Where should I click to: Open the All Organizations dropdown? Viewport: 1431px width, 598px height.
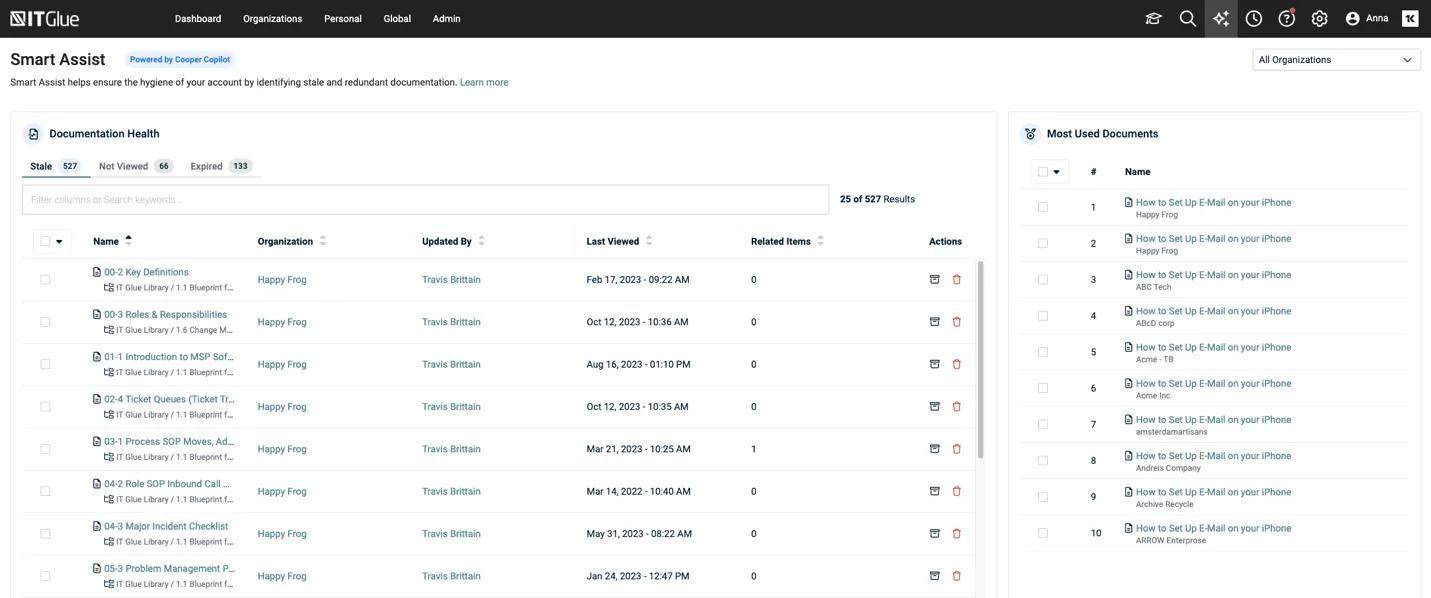coord(1335,60)
